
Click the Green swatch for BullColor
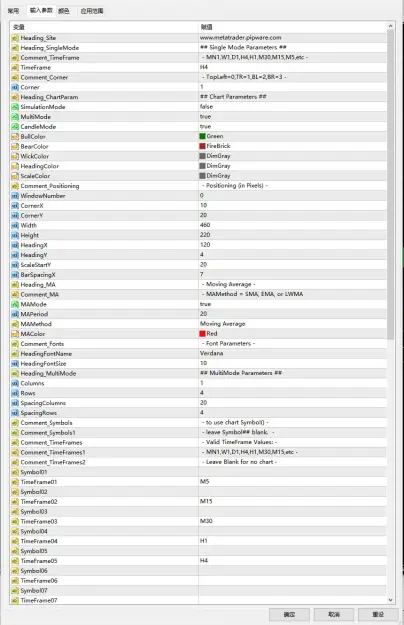pyautogui.click(x=202, y=136)
